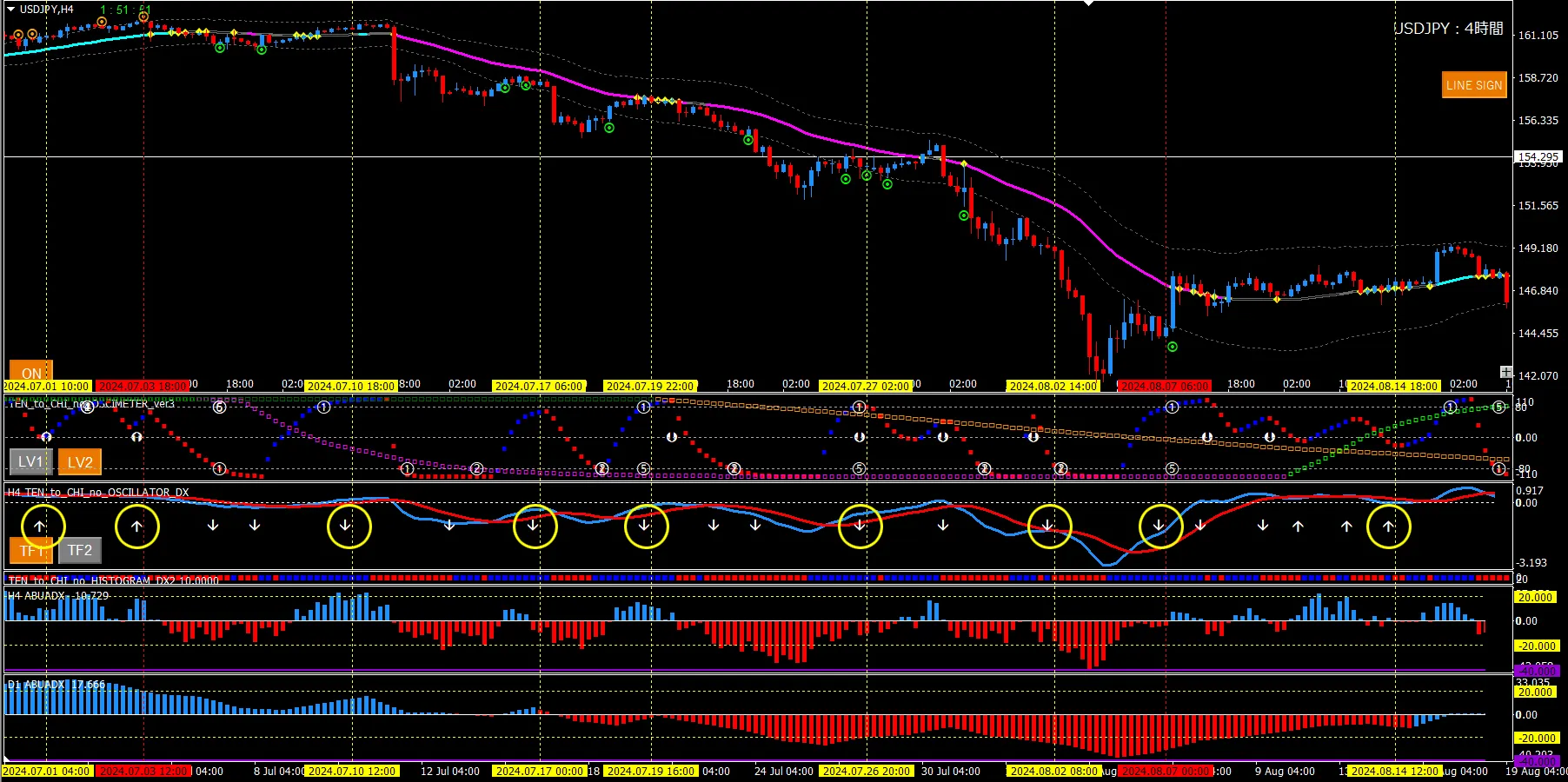This screenshot has height=782, width=1568.
Task: Click the 2024.07.19 22:00 date marker
Action: click(x=651, y=386)
